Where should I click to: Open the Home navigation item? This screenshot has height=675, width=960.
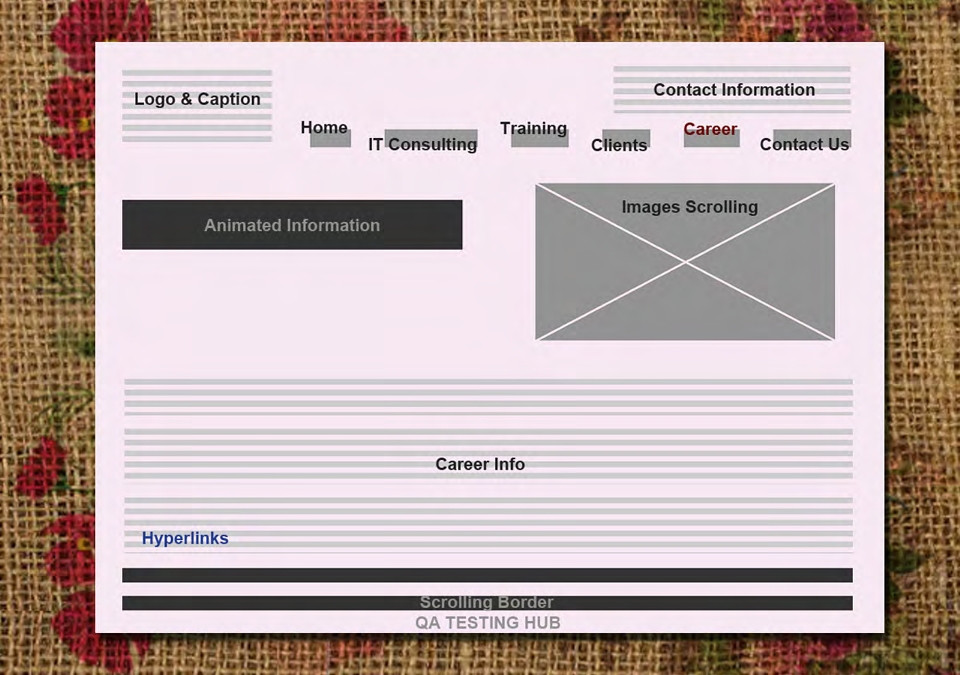click(x=324, y=128)
